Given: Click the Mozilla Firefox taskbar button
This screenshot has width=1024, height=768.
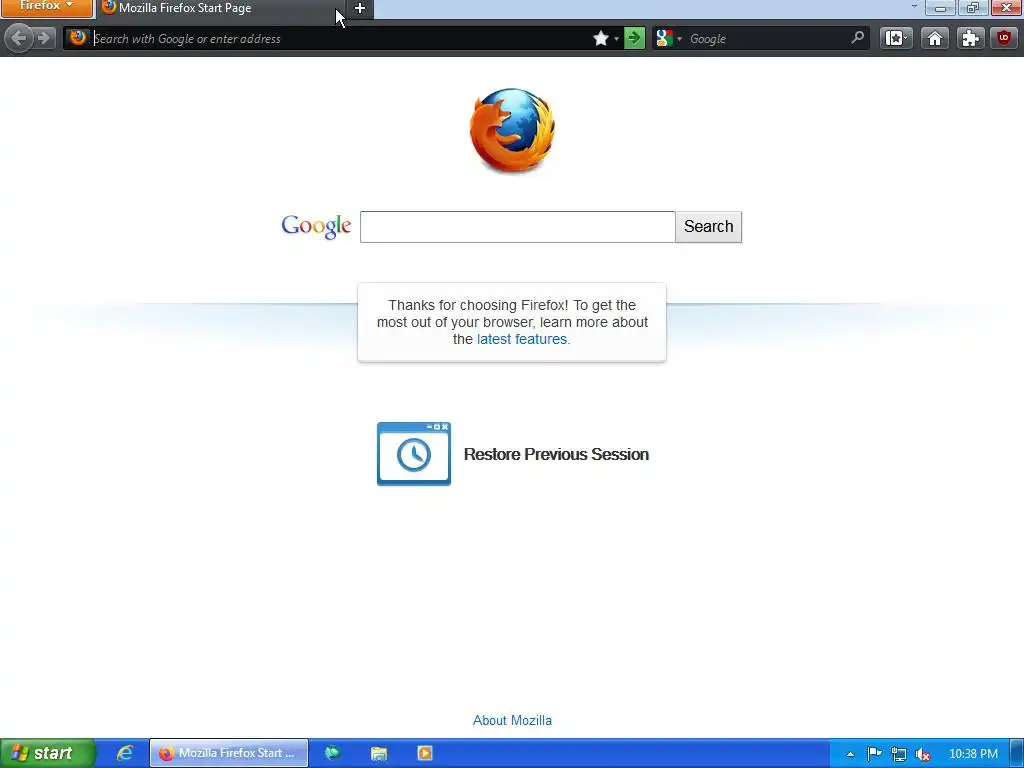Looking at the screenshot, I should point(229,753).
